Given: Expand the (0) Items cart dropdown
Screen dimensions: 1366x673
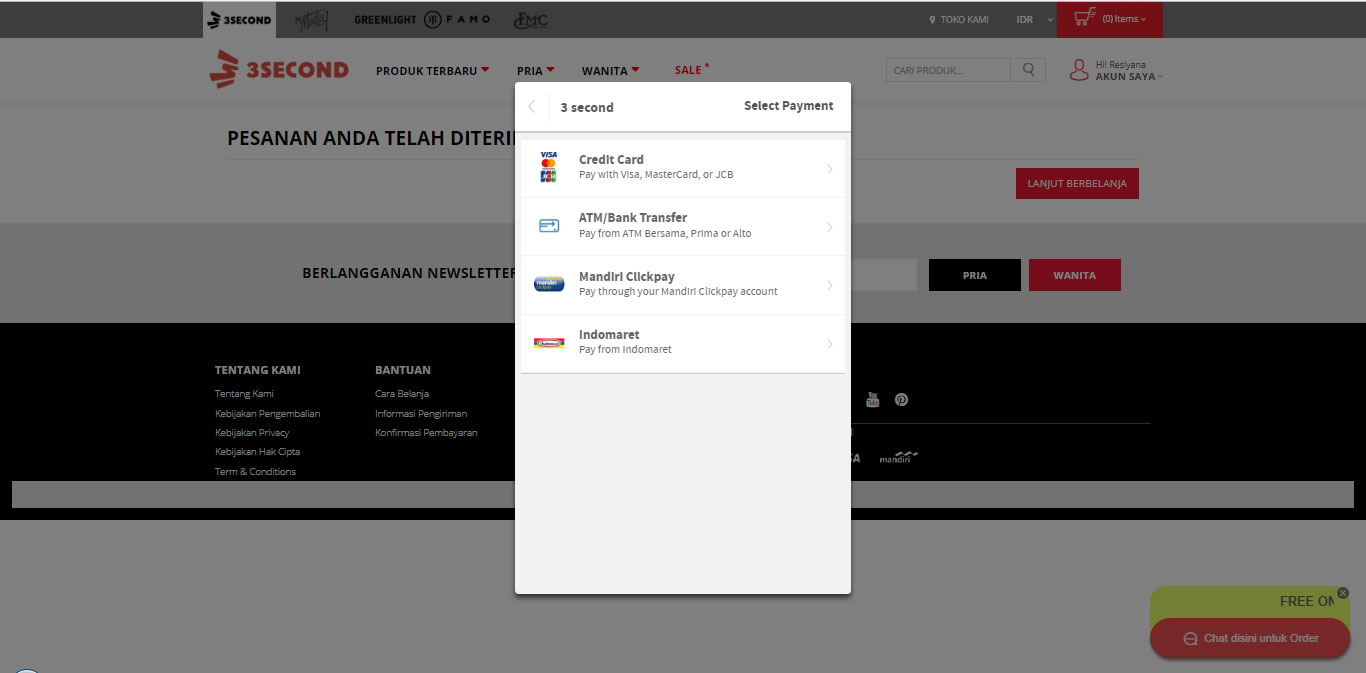Looking at the screenshot, I should pos(1124,19).
